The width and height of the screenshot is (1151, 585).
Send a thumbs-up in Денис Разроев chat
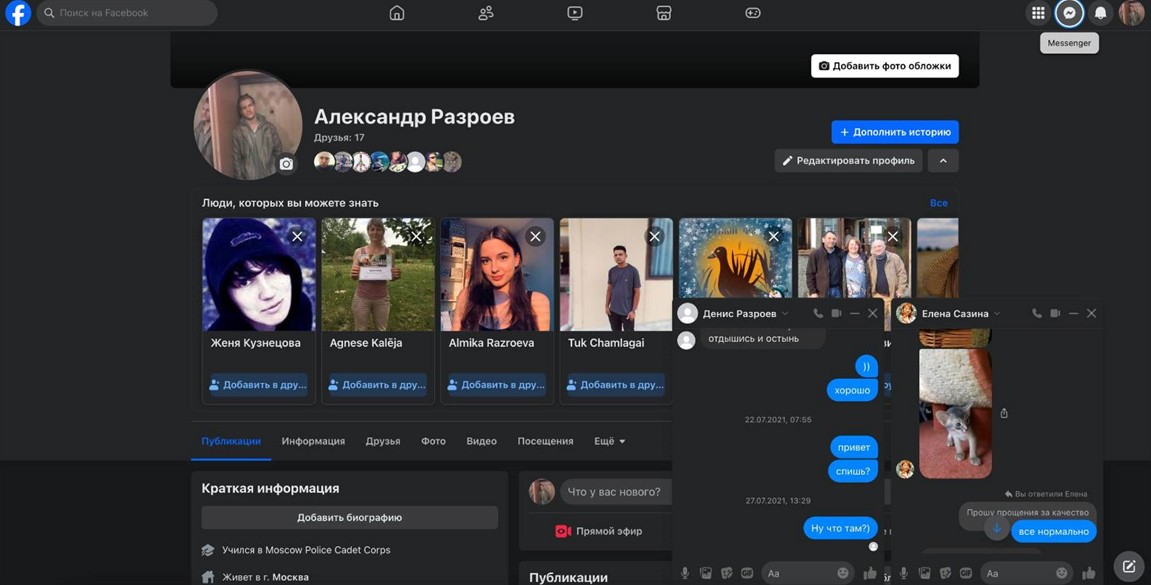click(x=870, y=573)
